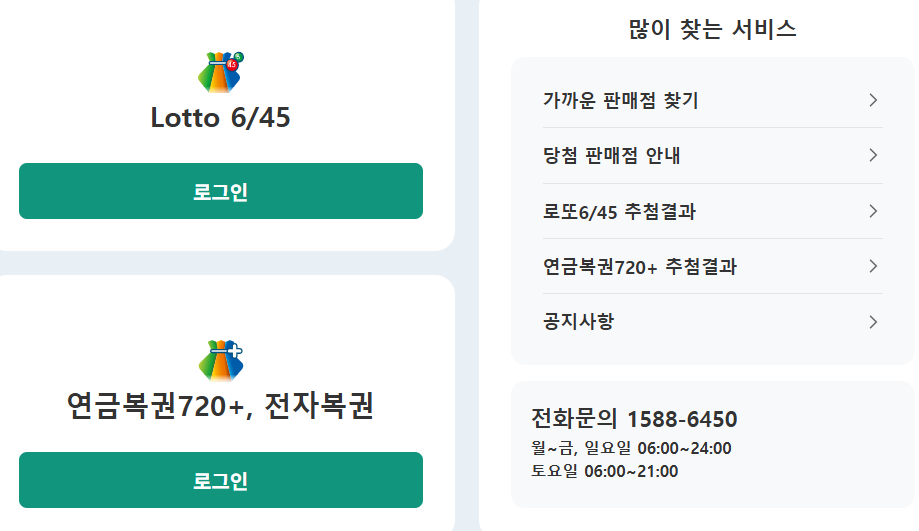
Task: Click the Lotto 6/45 lottery bag icon
Action: pos(221,72)
